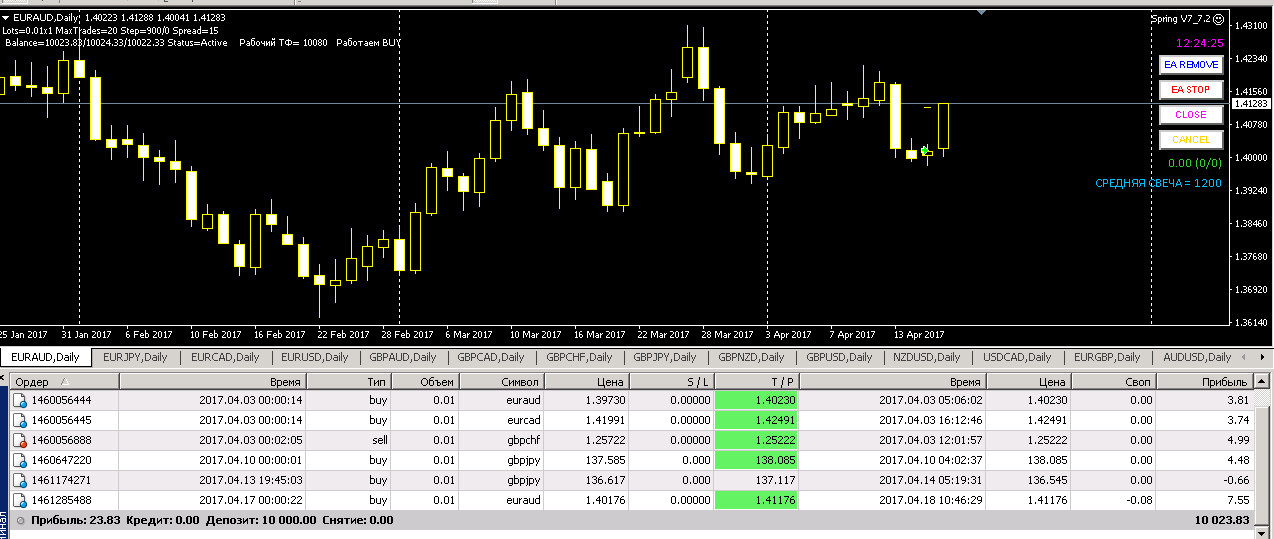
Task: Click the EA REMOVE button
Action: (1191, 64)
